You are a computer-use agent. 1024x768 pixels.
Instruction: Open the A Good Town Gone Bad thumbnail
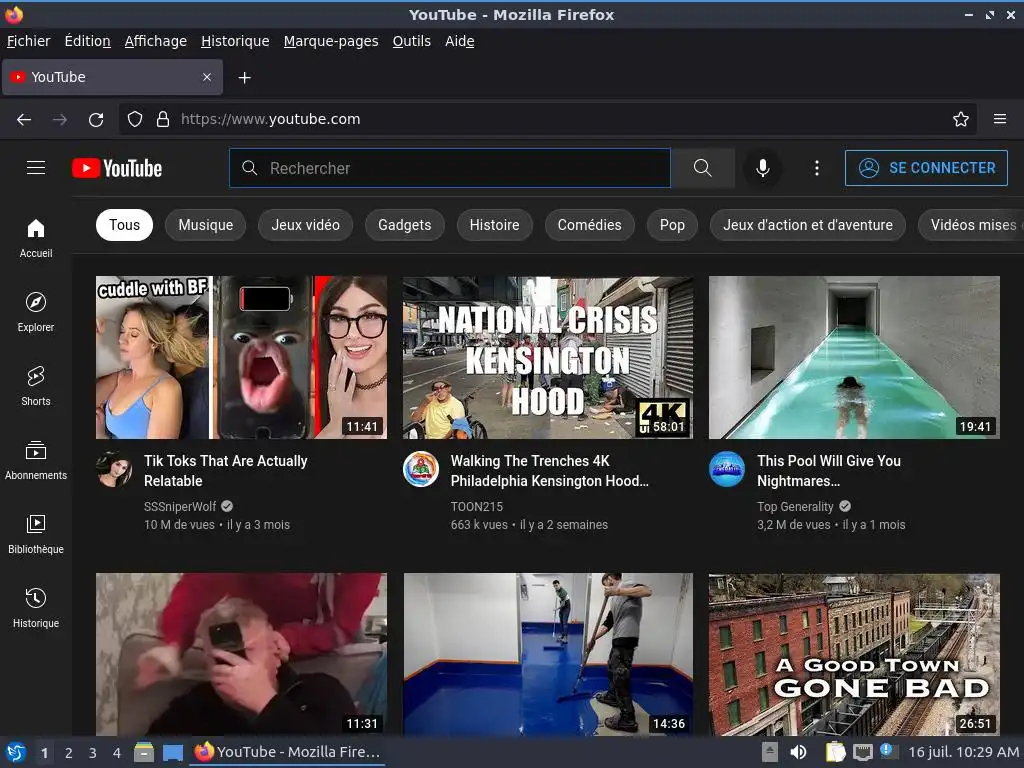click(x=854, y=654)
